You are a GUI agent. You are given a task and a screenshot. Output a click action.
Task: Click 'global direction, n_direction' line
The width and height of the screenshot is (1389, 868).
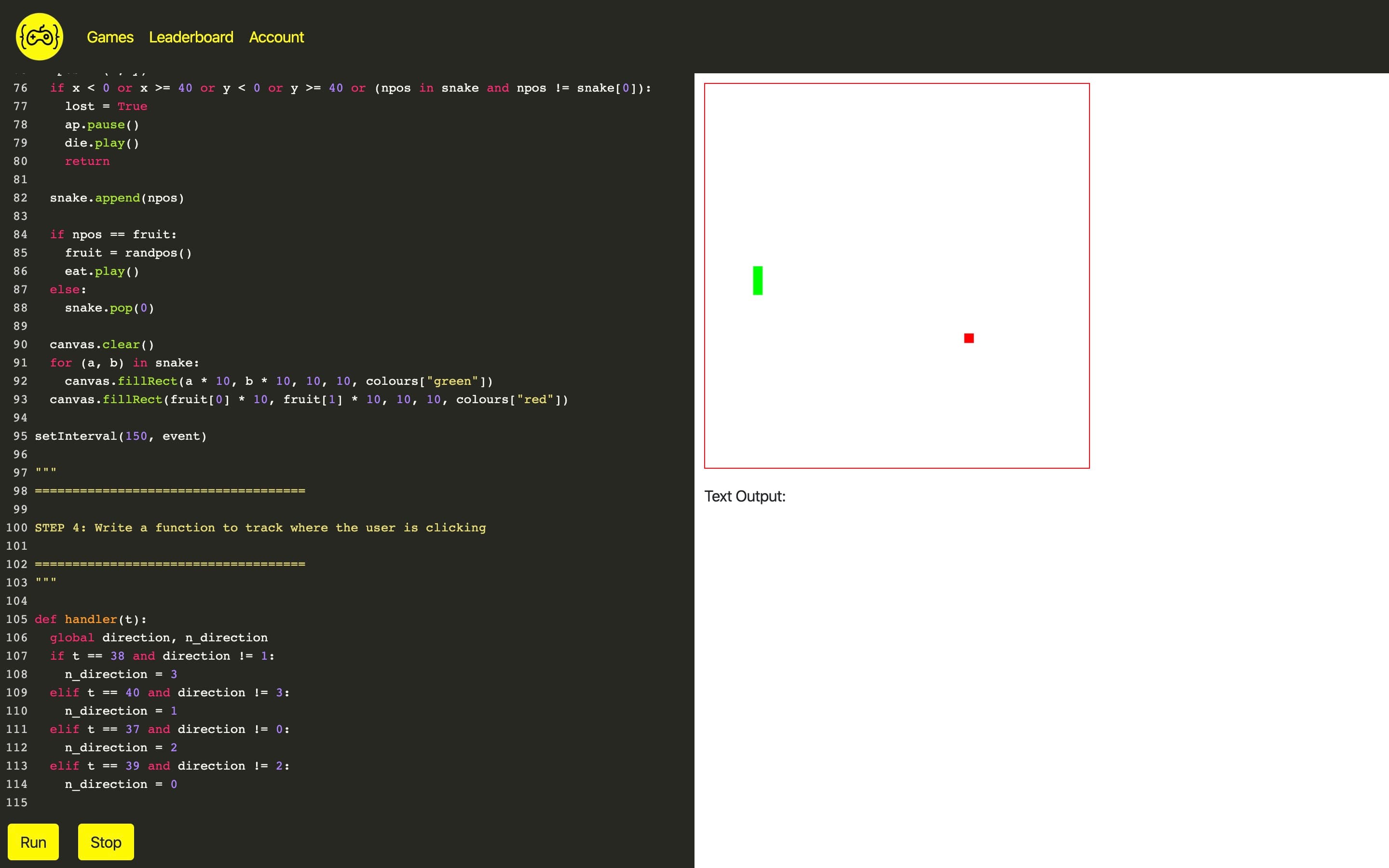tap(159, 638)
